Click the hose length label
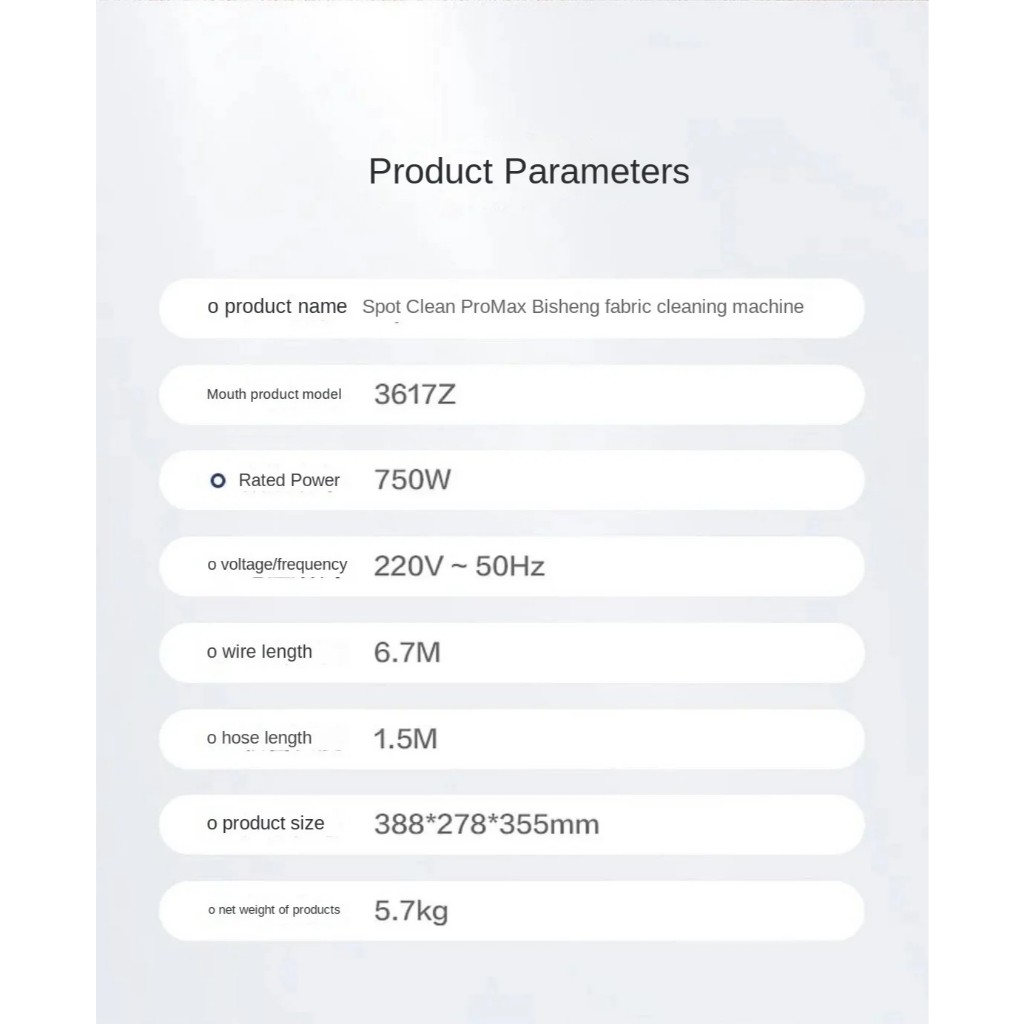Viewport: 1024px width, 1024px height. 266,738
